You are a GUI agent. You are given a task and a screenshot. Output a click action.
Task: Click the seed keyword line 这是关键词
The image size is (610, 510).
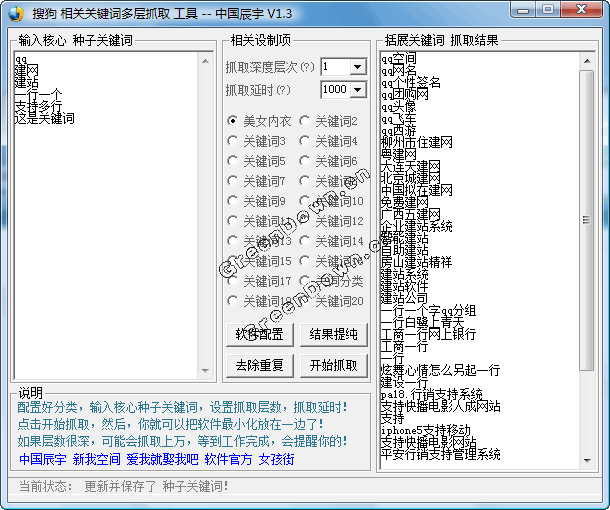click(44, 118)
